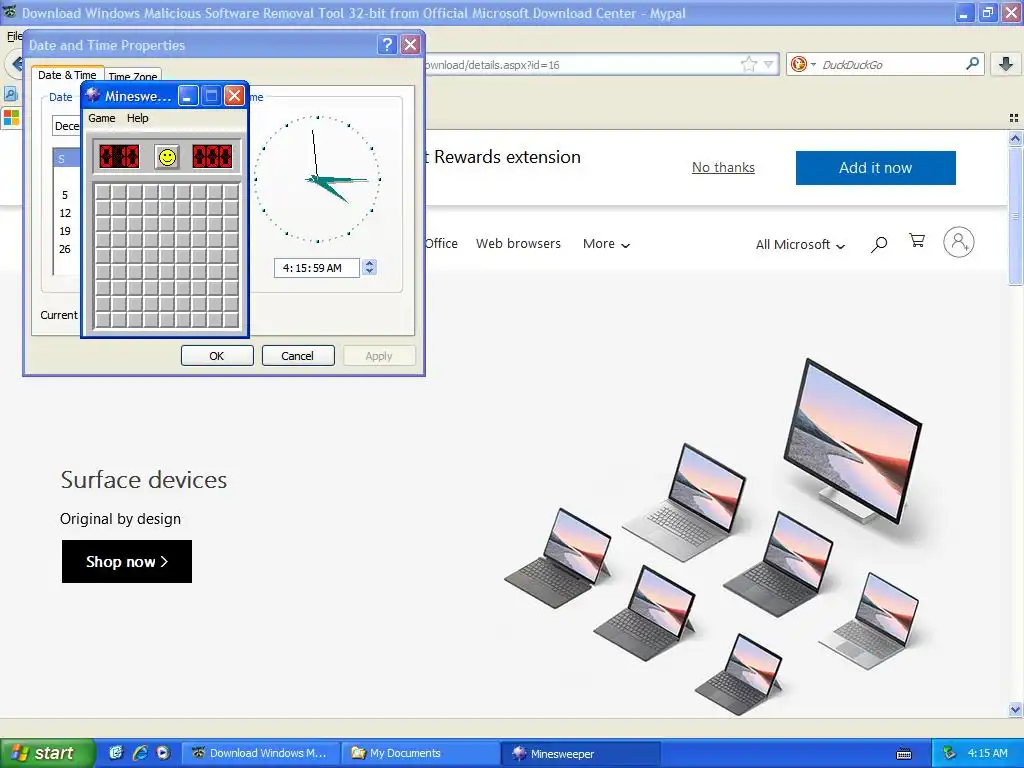Open Internet Explorer from Quick Launch
Screen dimensions: 1024x768
point(140,753)
